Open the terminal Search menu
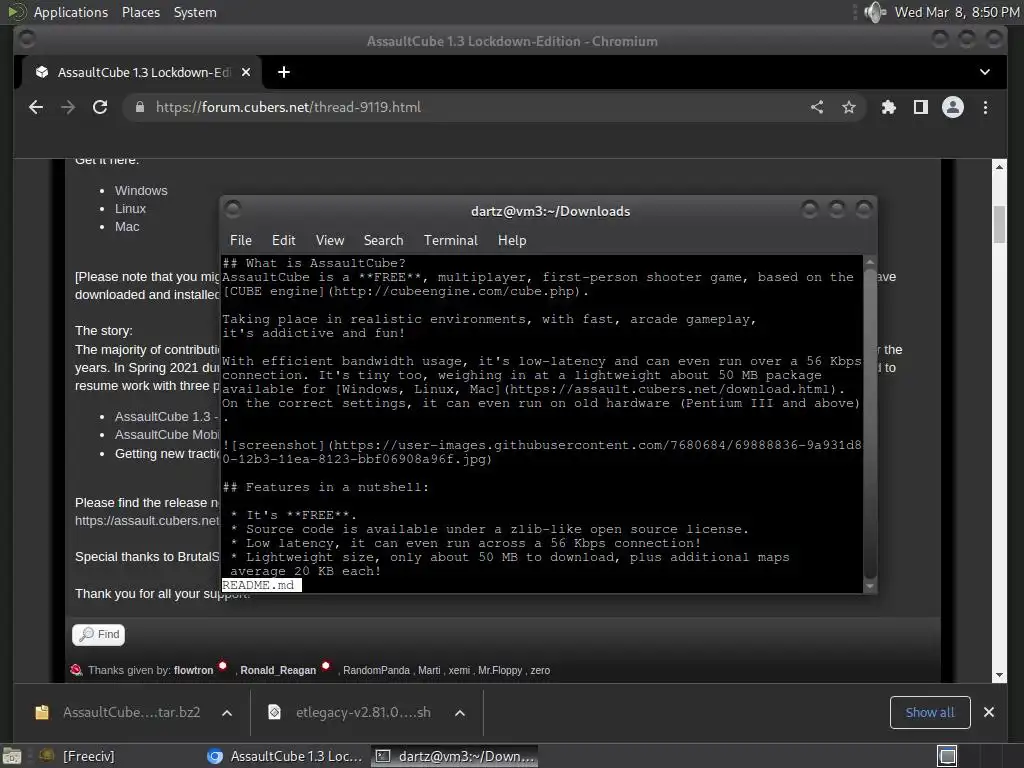 click(x=383, y=240)
